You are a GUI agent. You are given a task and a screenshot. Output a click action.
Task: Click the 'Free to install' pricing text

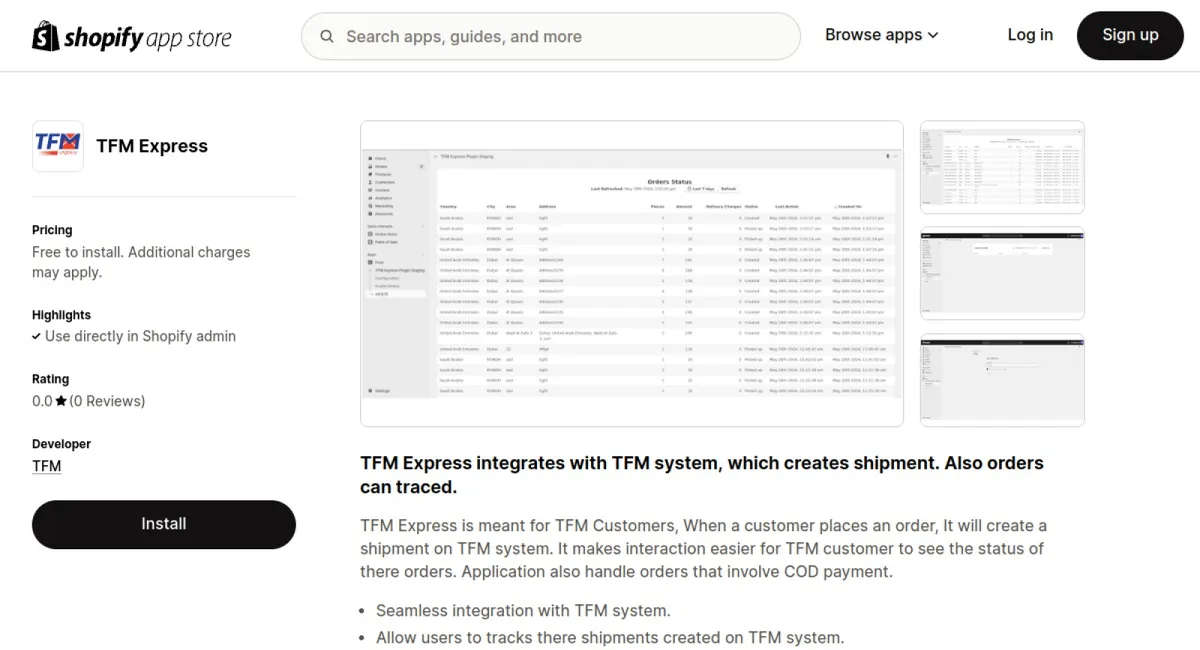tap(141, 262)
